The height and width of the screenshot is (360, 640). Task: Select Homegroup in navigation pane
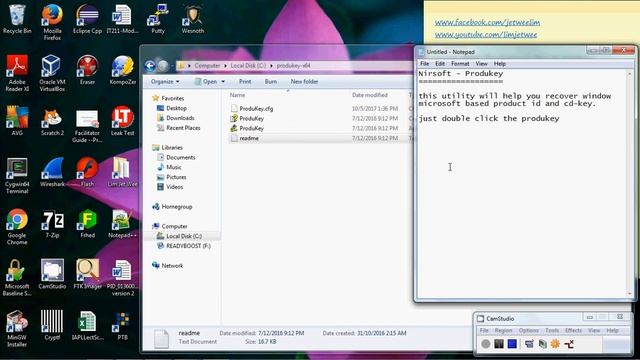[x=177, y=207]
